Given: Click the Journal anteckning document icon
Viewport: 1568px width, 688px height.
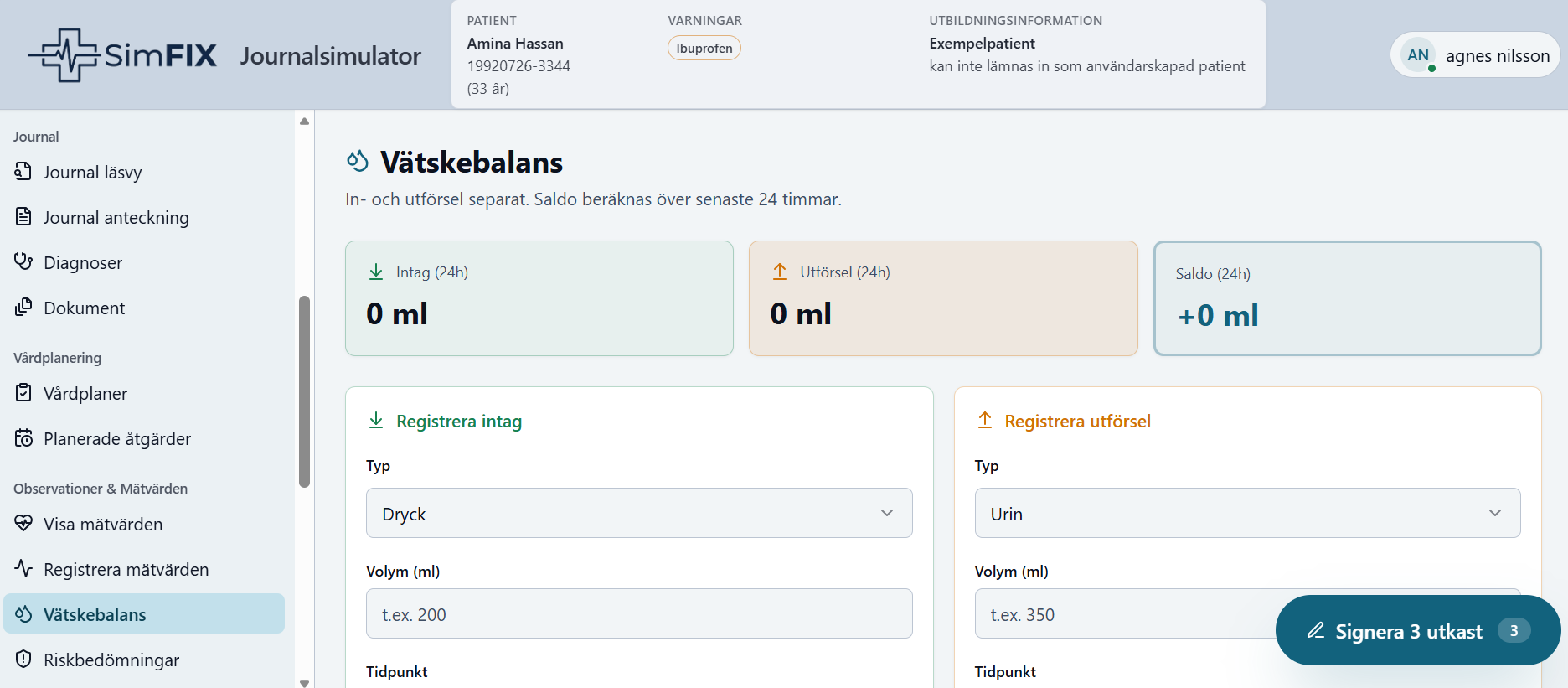Looking at the screenshot, I should (23, 217).
